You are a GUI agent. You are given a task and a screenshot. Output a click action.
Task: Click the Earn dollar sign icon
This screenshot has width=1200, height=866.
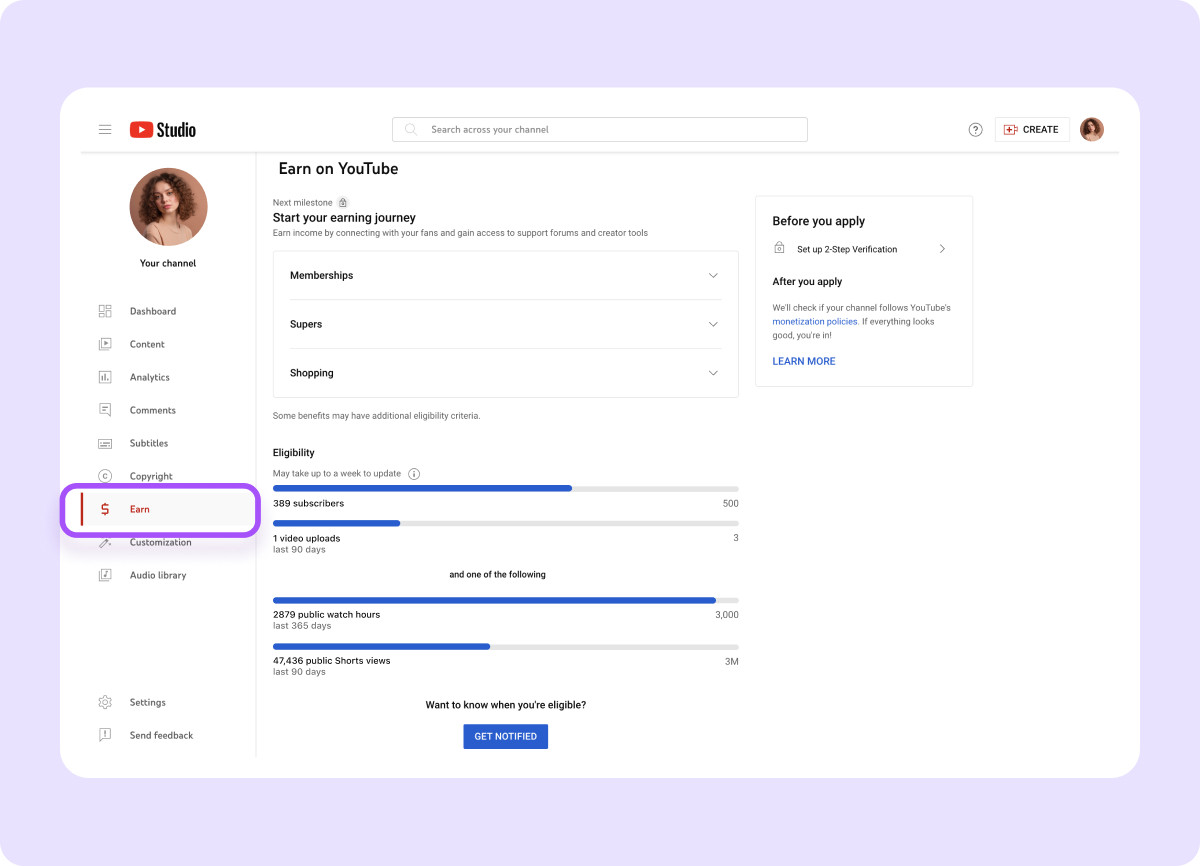tap(105, 509)
